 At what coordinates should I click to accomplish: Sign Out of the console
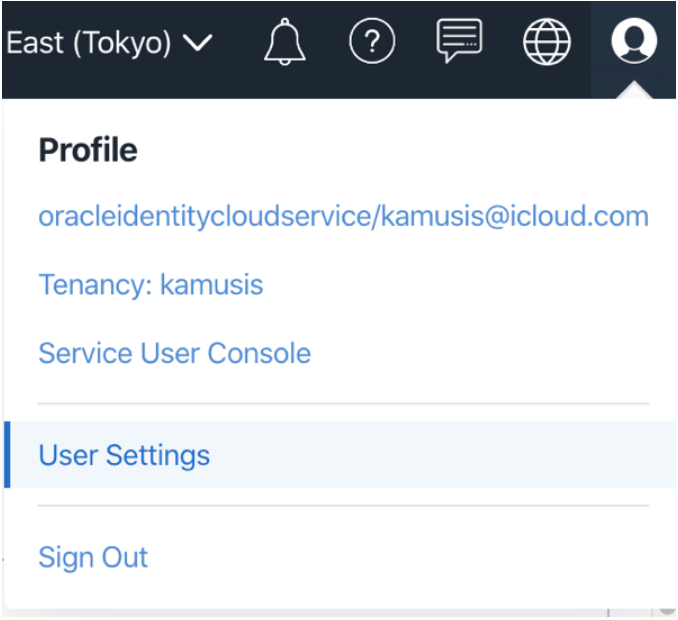pos(93,557)
